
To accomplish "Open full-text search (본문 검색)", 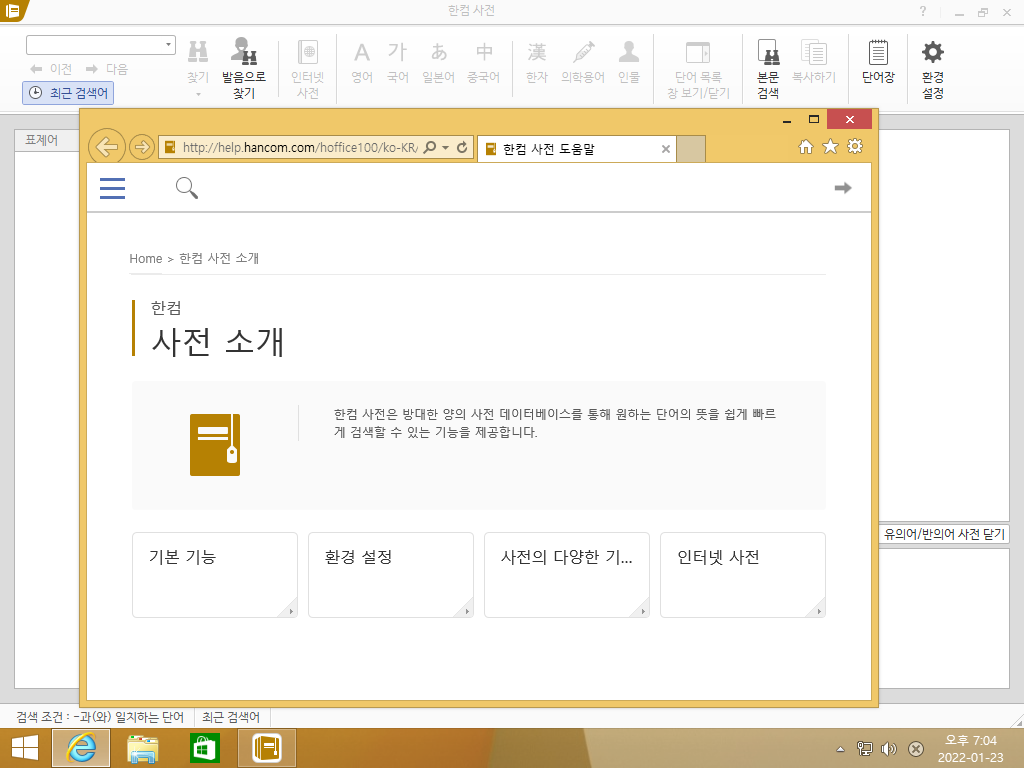I will coord(768,69).
